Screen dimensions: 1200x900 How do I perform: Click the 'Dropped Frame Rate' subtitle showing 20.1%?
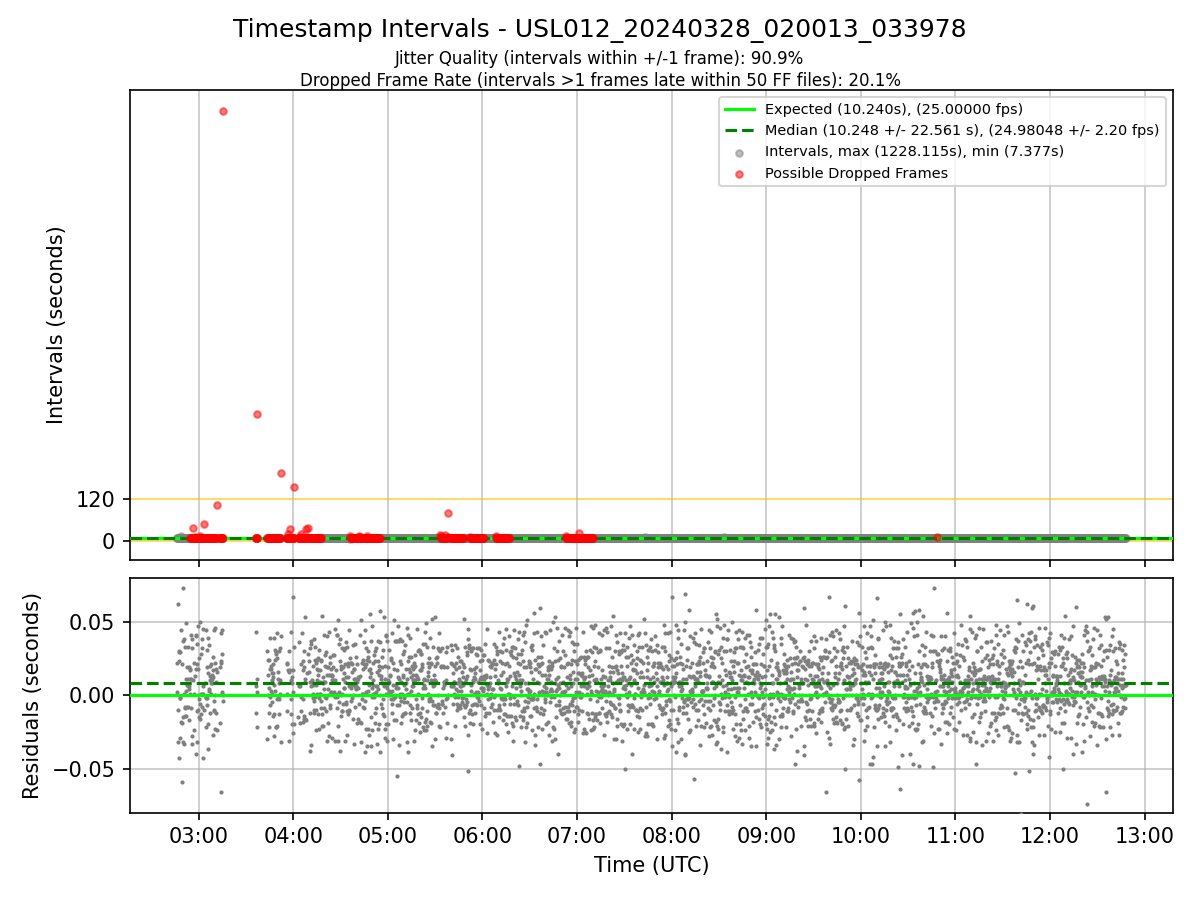(x=600, y=80)
